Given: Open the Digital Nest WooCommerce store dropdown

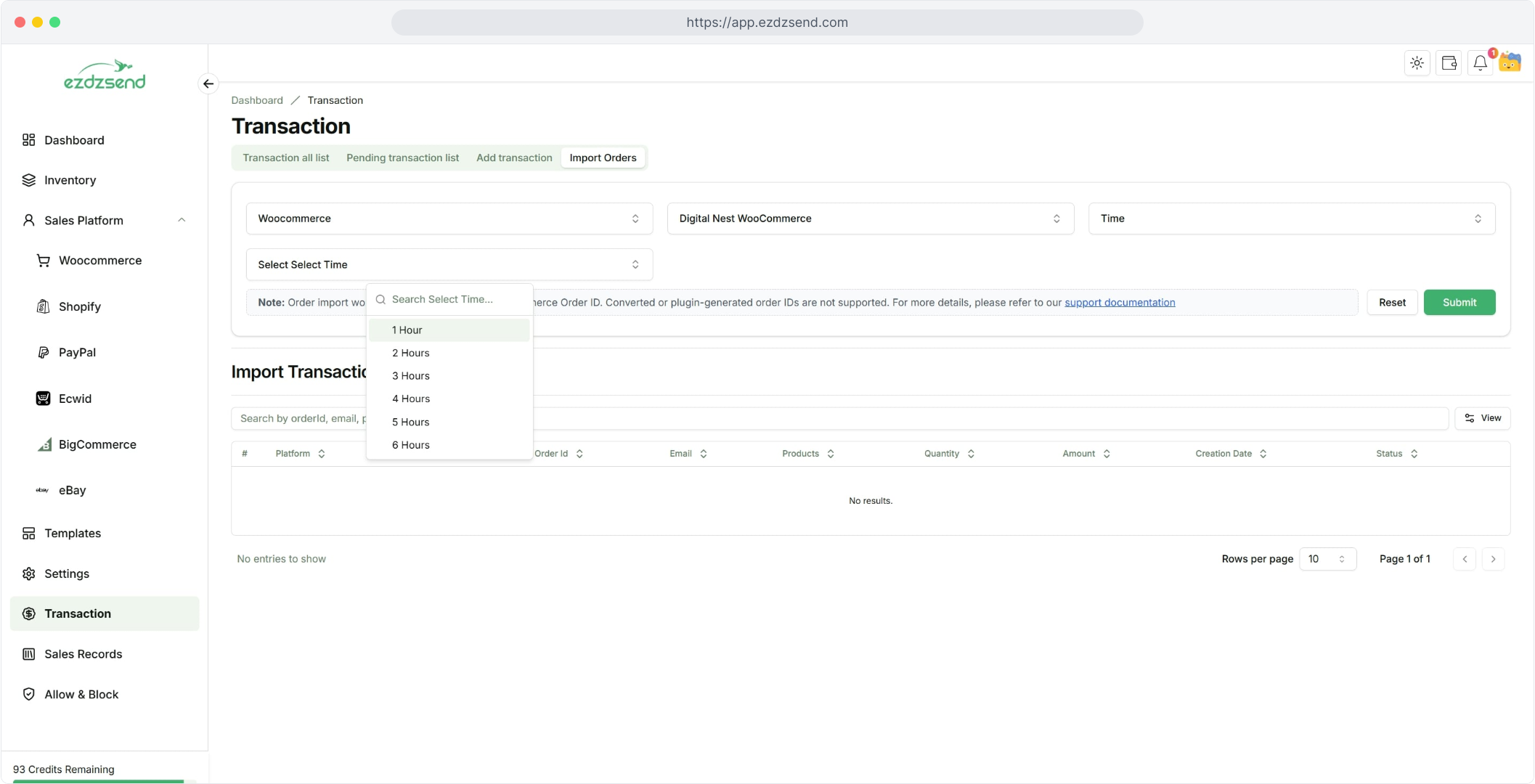Looking at the screenshot, I should (870, 219).
